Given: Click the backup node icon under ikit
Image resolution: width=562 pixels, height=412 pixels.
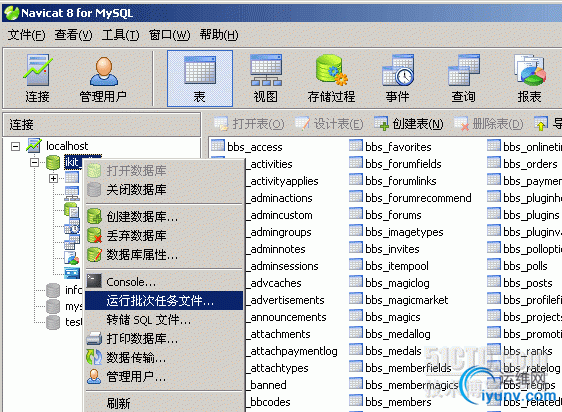Looking at the screenshot, I should [72, 273].
